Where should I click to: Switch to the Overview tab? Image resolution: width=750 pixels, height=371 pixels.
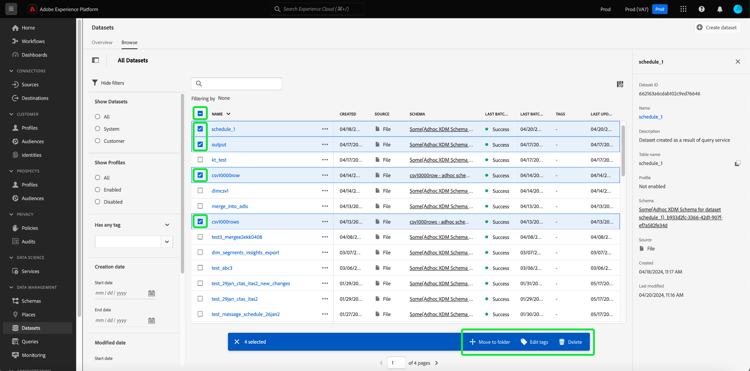102,43
